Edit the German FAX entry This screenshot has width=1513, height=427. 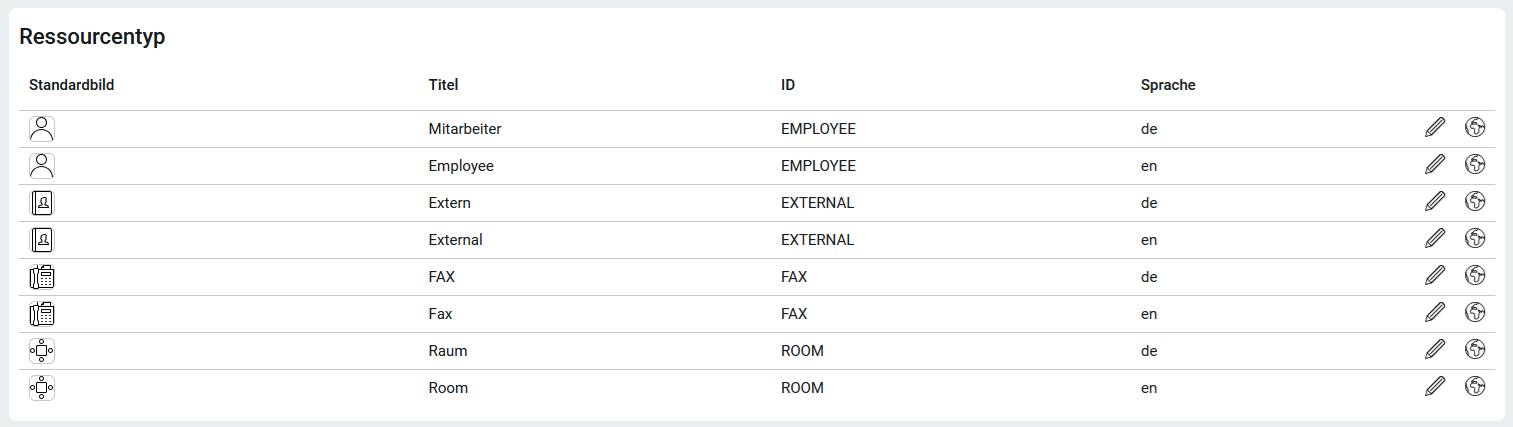click(x=1435, y=275)
